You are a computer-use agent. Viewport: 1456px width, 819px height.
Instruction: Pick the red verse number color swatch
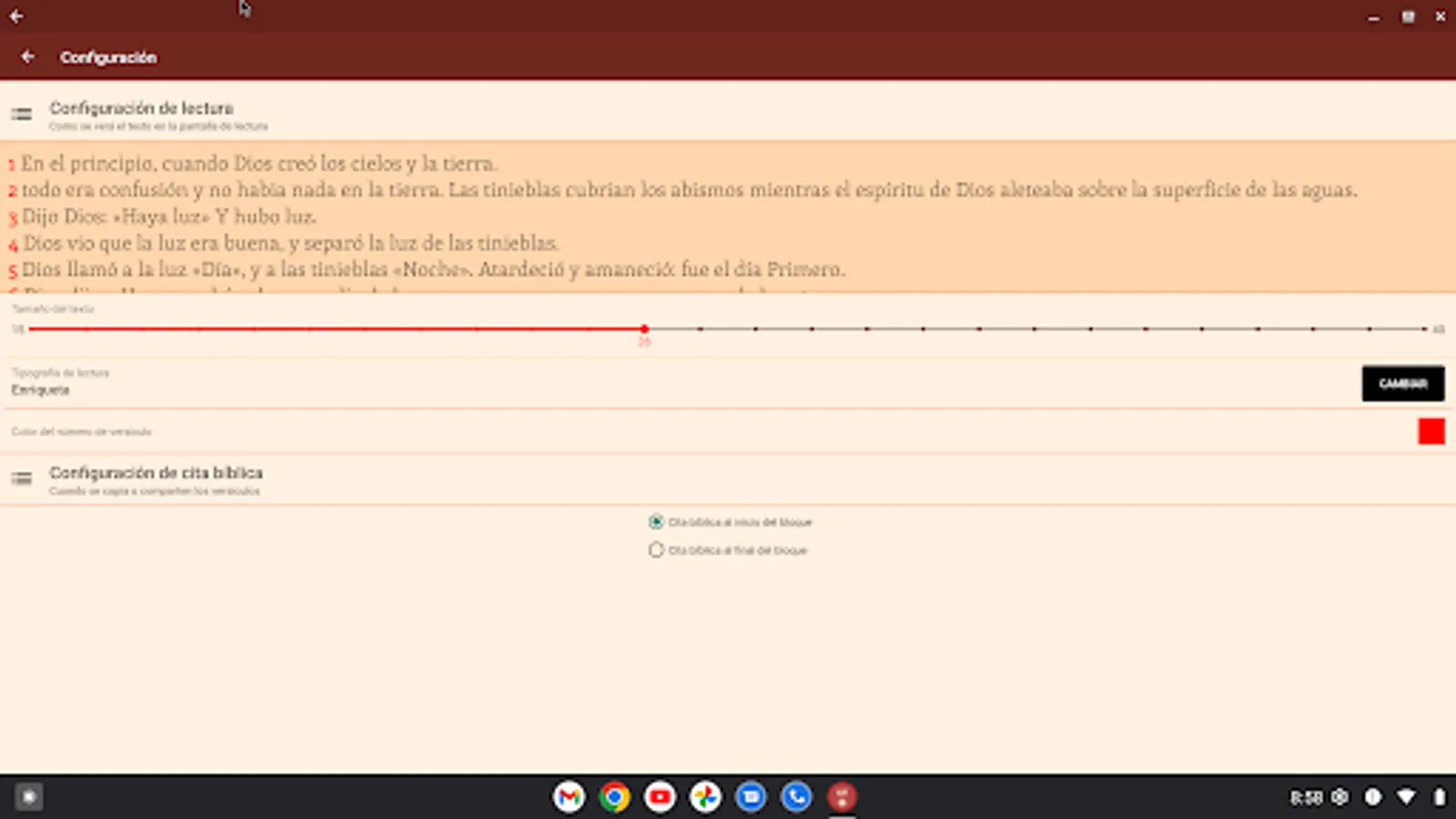pos(1431,431)
